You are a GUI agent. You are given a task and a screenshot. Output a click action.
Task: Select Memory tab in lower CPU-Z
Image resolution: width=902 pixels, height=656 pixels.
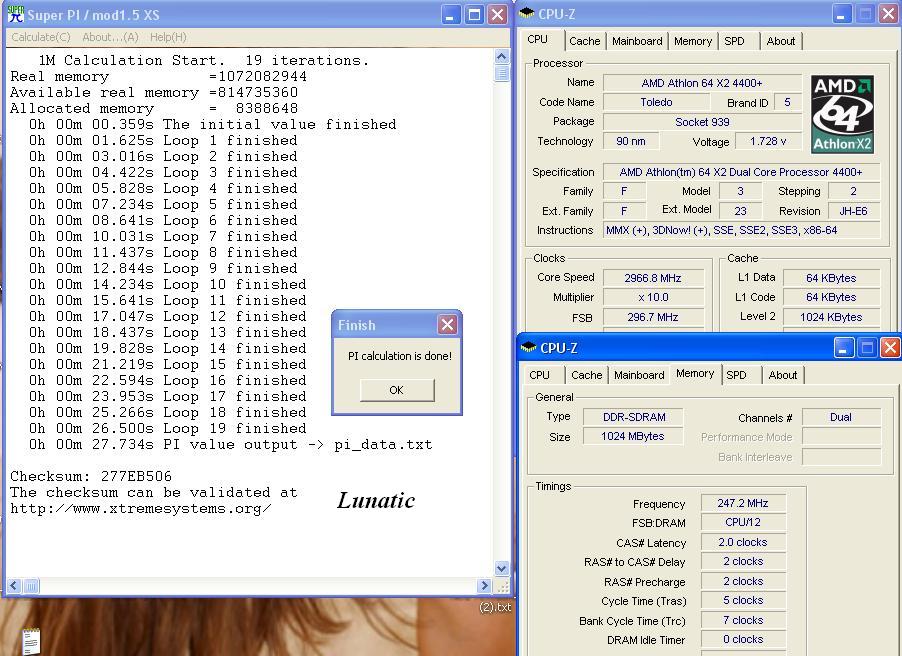click(x=695, y=373)
